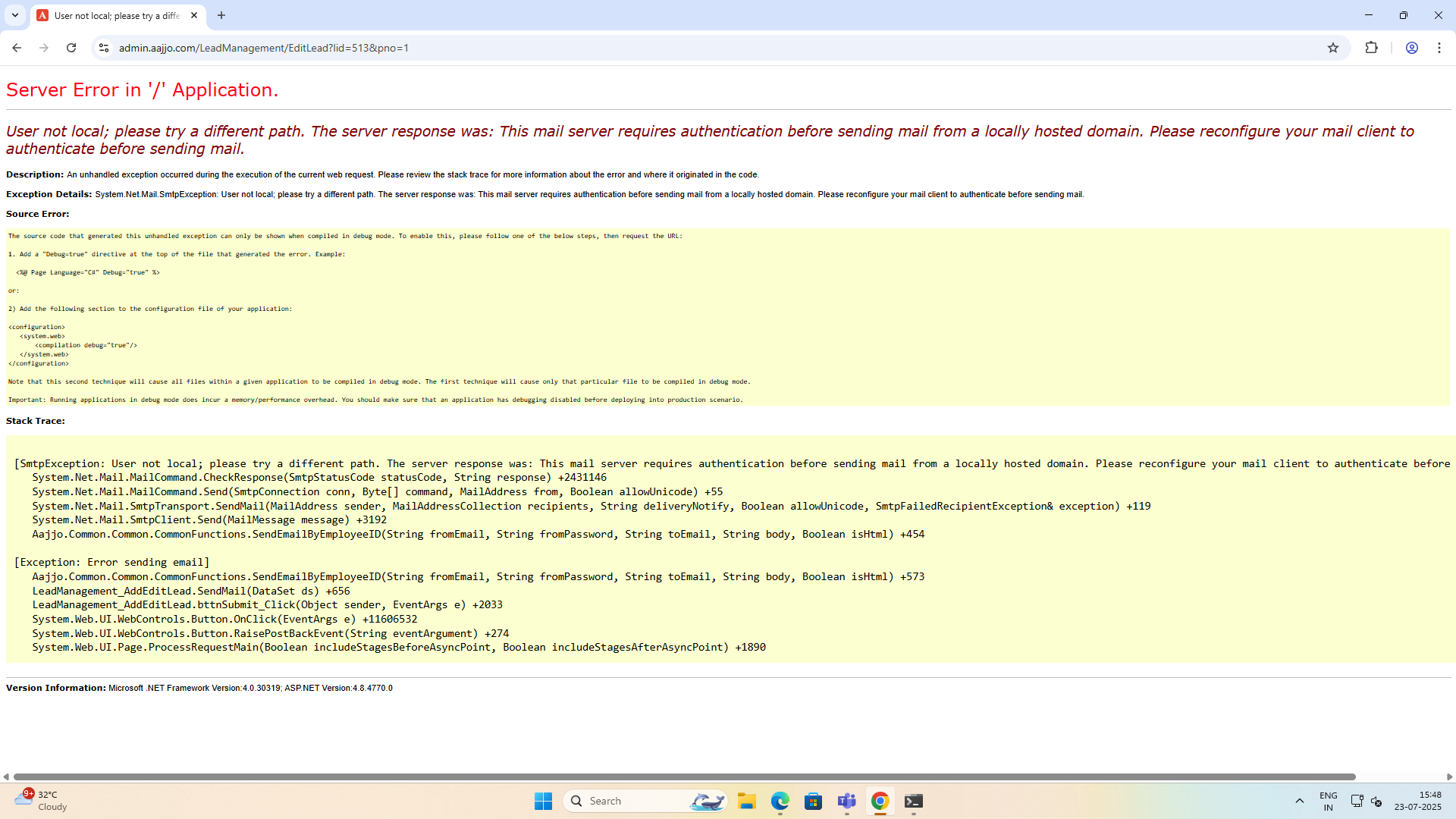Viewport: 1456px width, 819px height.
Task: Reload the error page
Action: point(71,48)
